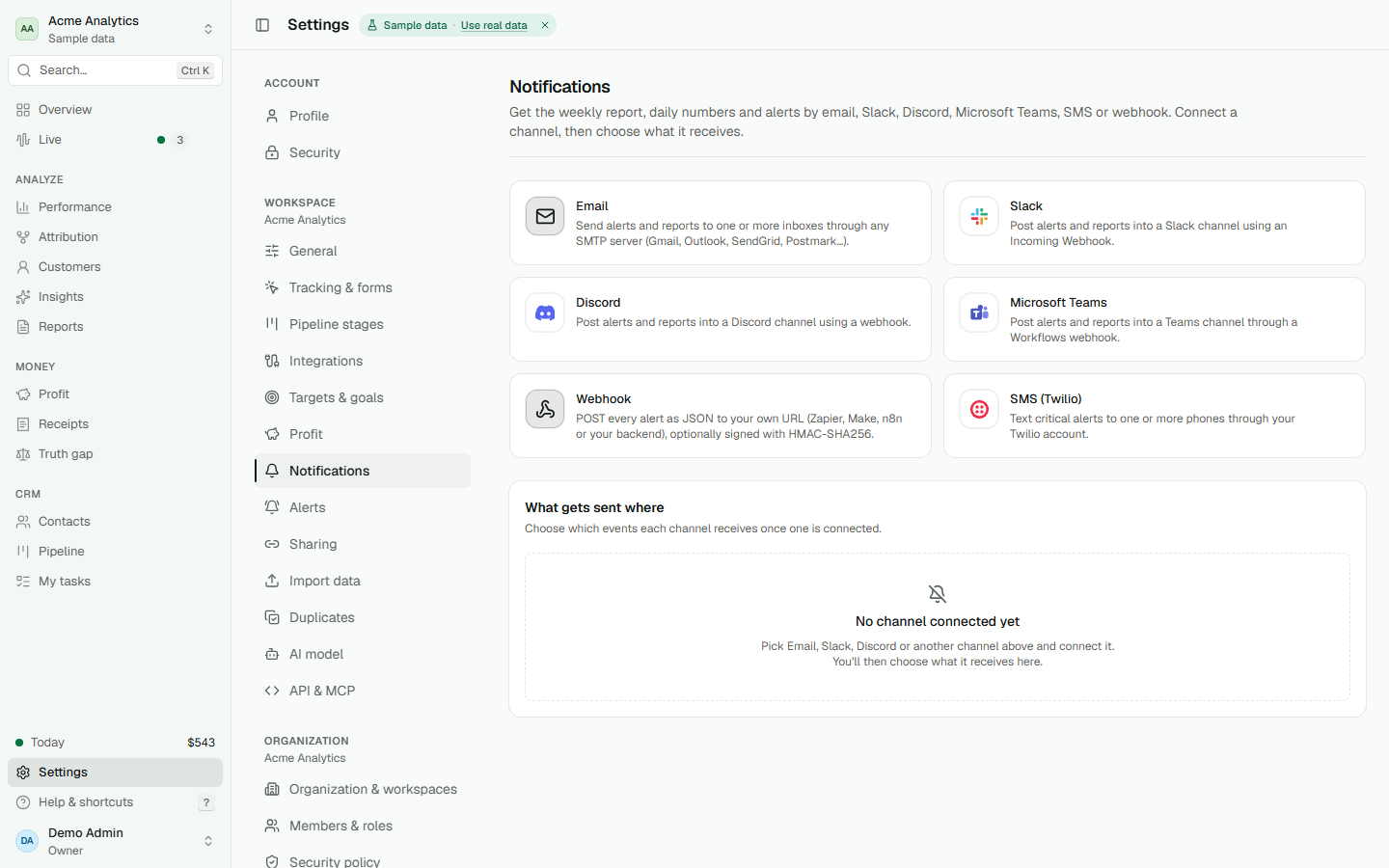Click the Import data upload icon
The image size is (1389, 868).
(x=272, y=581)
